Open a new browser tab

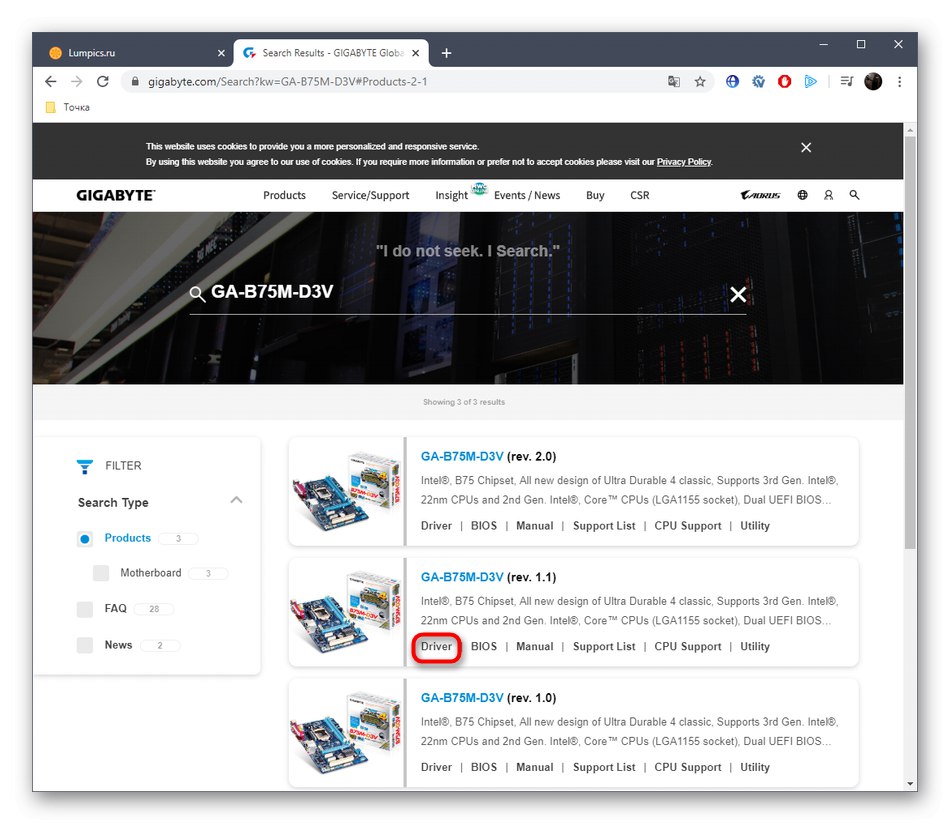(x=447, y=53)
